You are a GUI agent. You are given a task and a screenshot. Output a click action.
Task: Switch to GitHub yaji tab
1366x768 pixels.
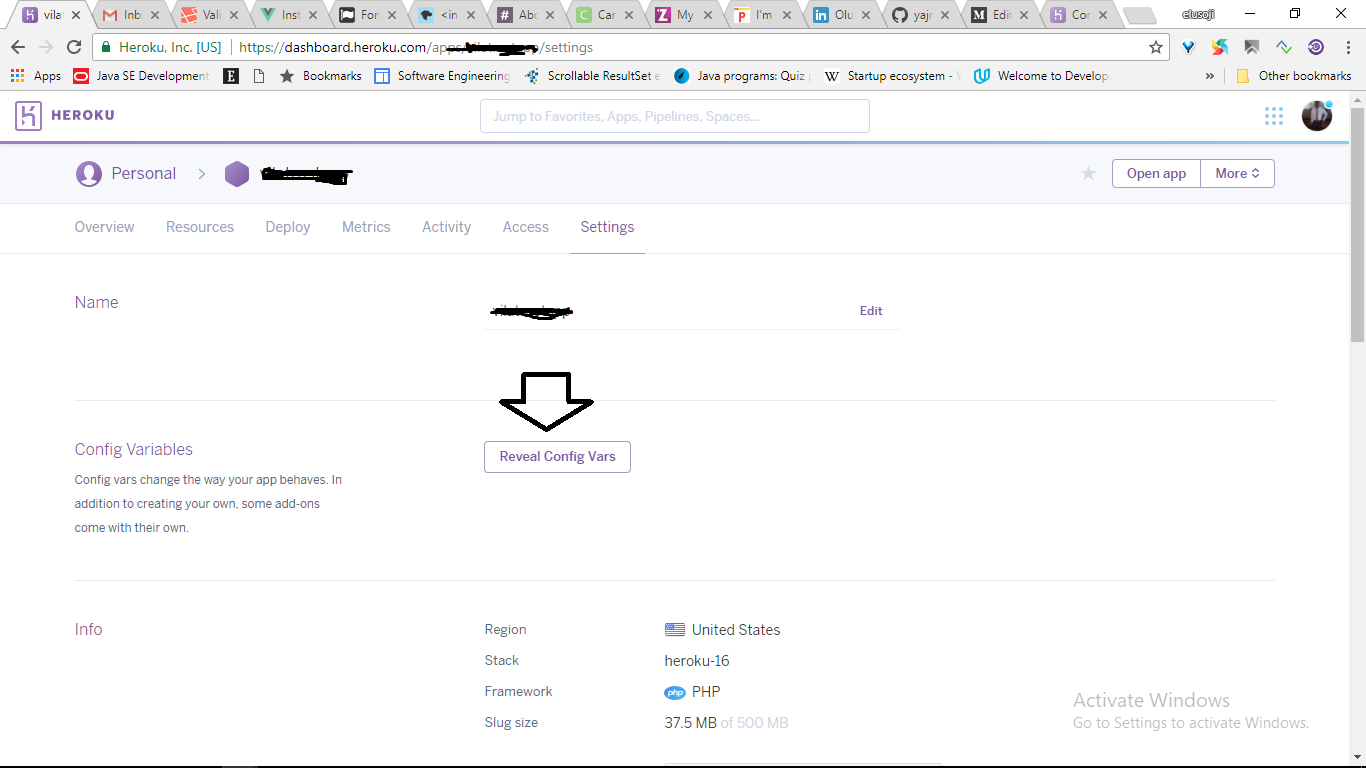coord(920,15)
